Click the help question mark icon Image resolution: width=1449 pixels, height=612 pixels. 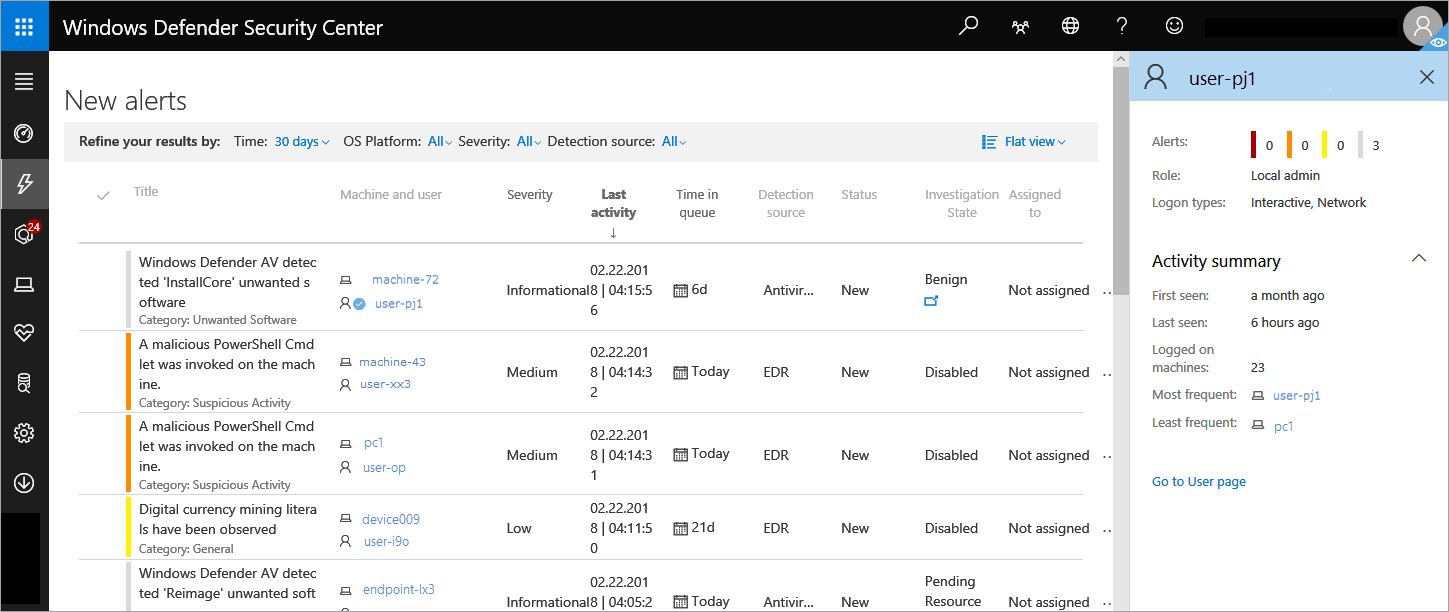coord(1122,27)
